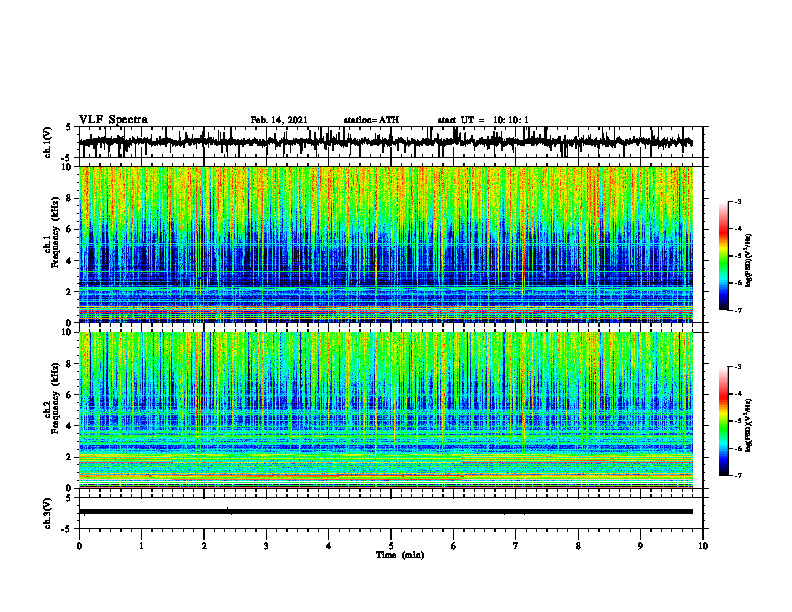Click the ch.1 color bar PSD unit label

[x=749, y=260]
